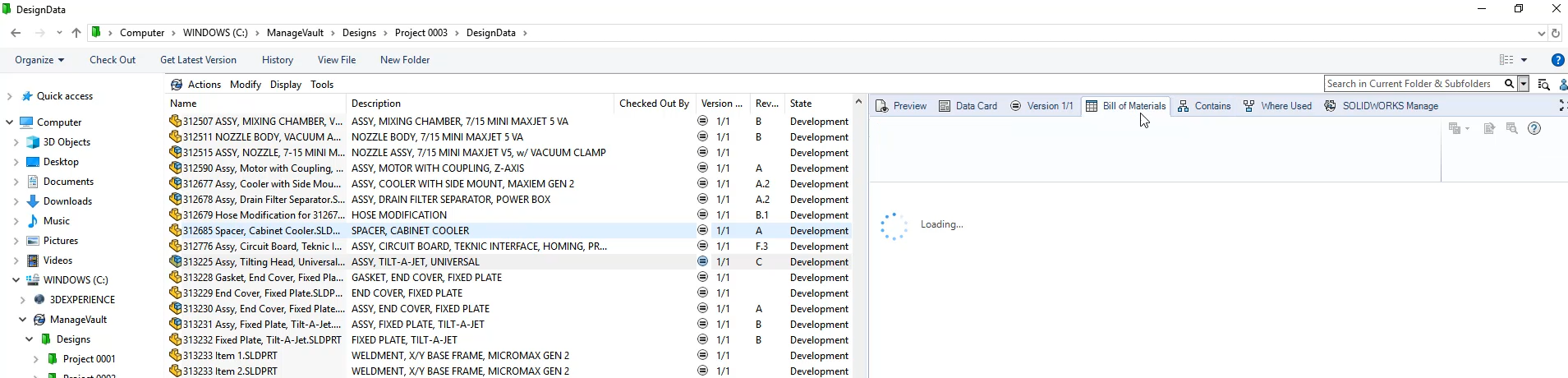Switch to the Where Used tab
Screen dimensions: 1568x378
(x=1277, y=106)
